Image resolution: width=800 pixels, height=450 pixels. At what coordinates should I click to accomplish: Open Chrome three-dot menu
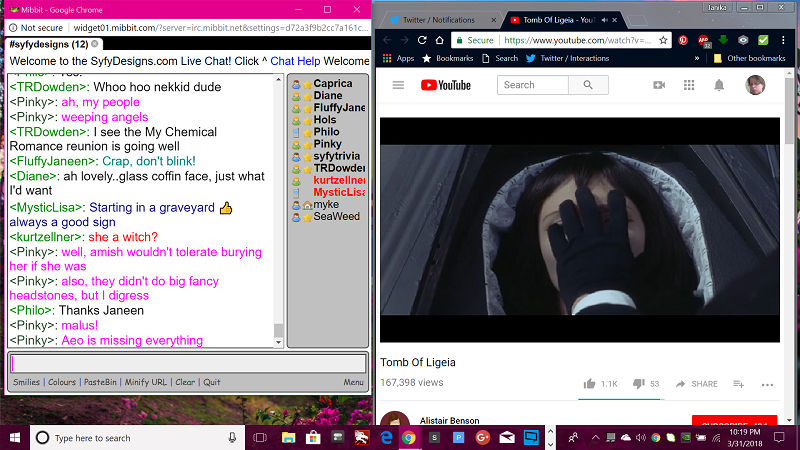point(783,40)
